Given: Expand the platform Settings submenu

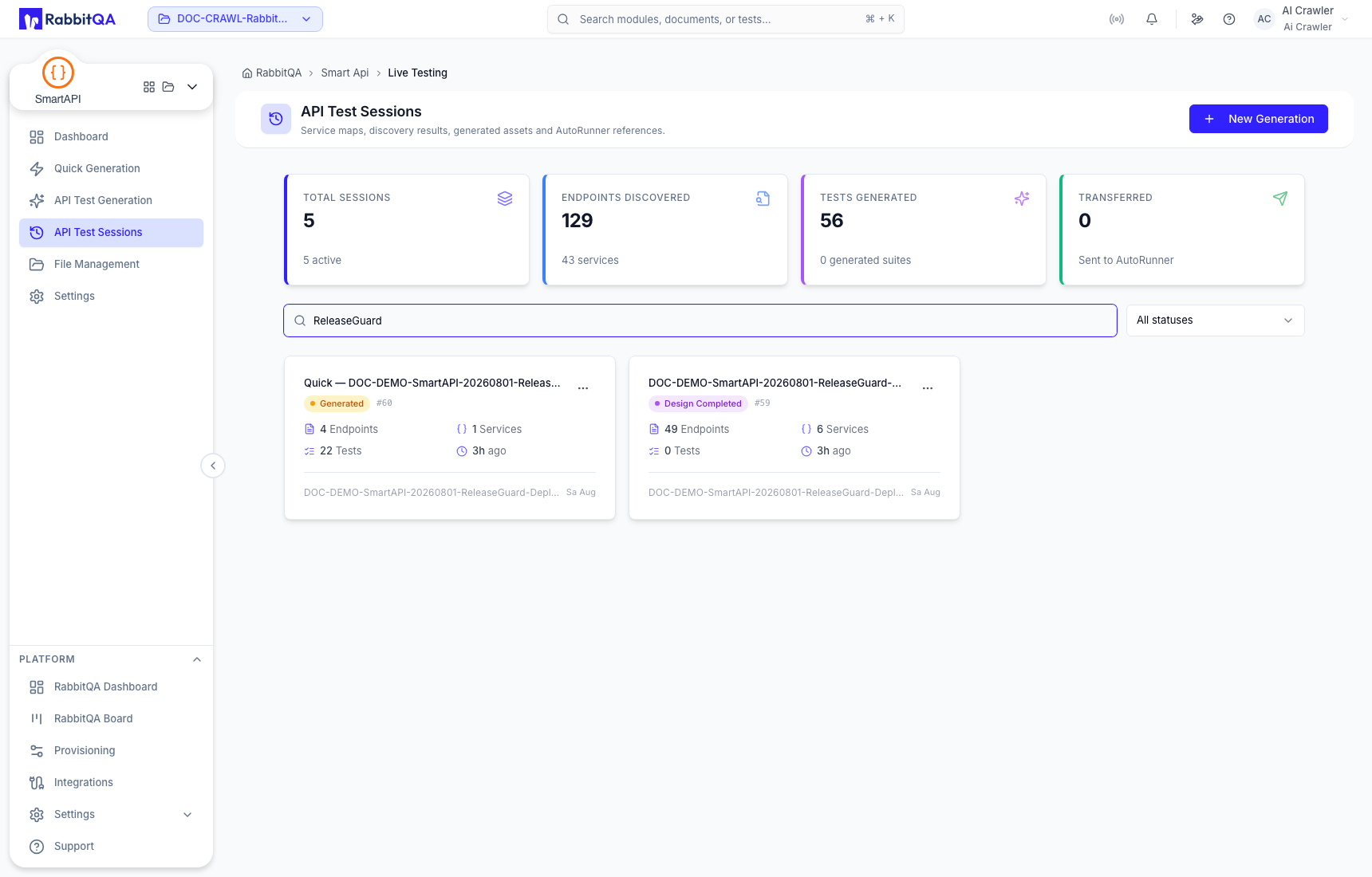Looking at the screenshot, I should (187, 815).
